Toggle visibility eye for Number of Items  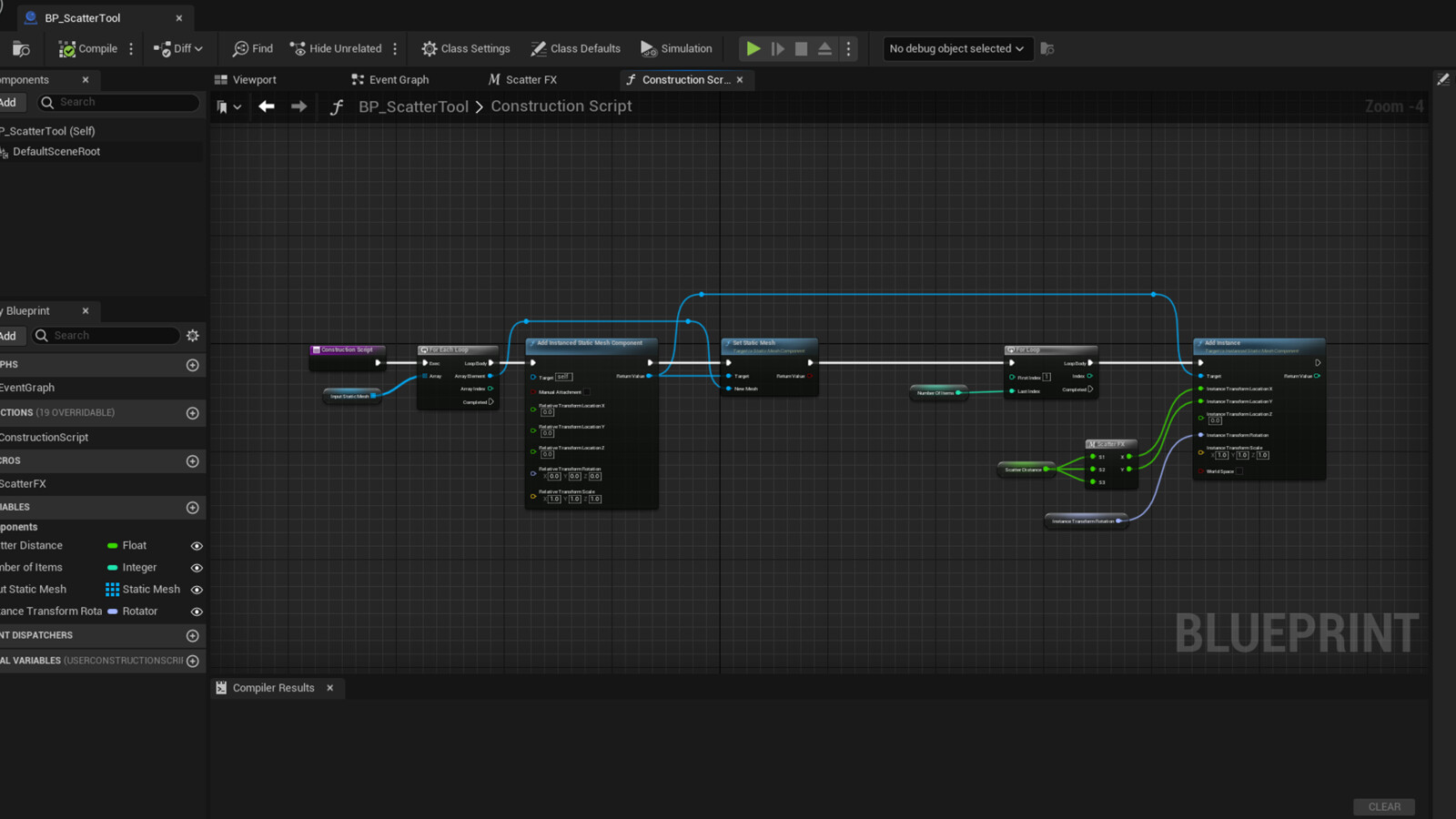(197, 568)
